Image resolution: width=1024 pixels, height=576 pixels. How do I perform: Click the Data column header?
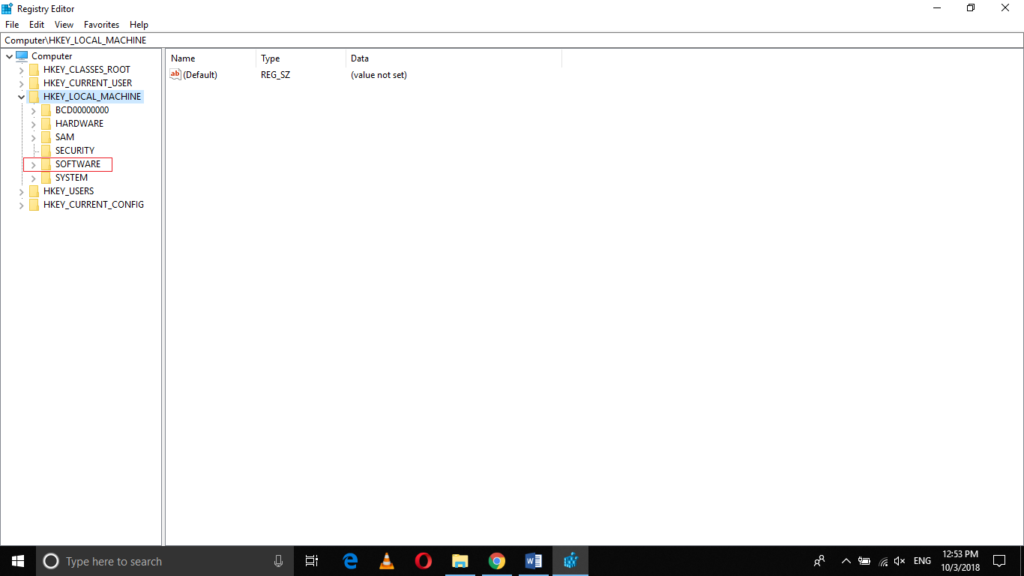360,59
